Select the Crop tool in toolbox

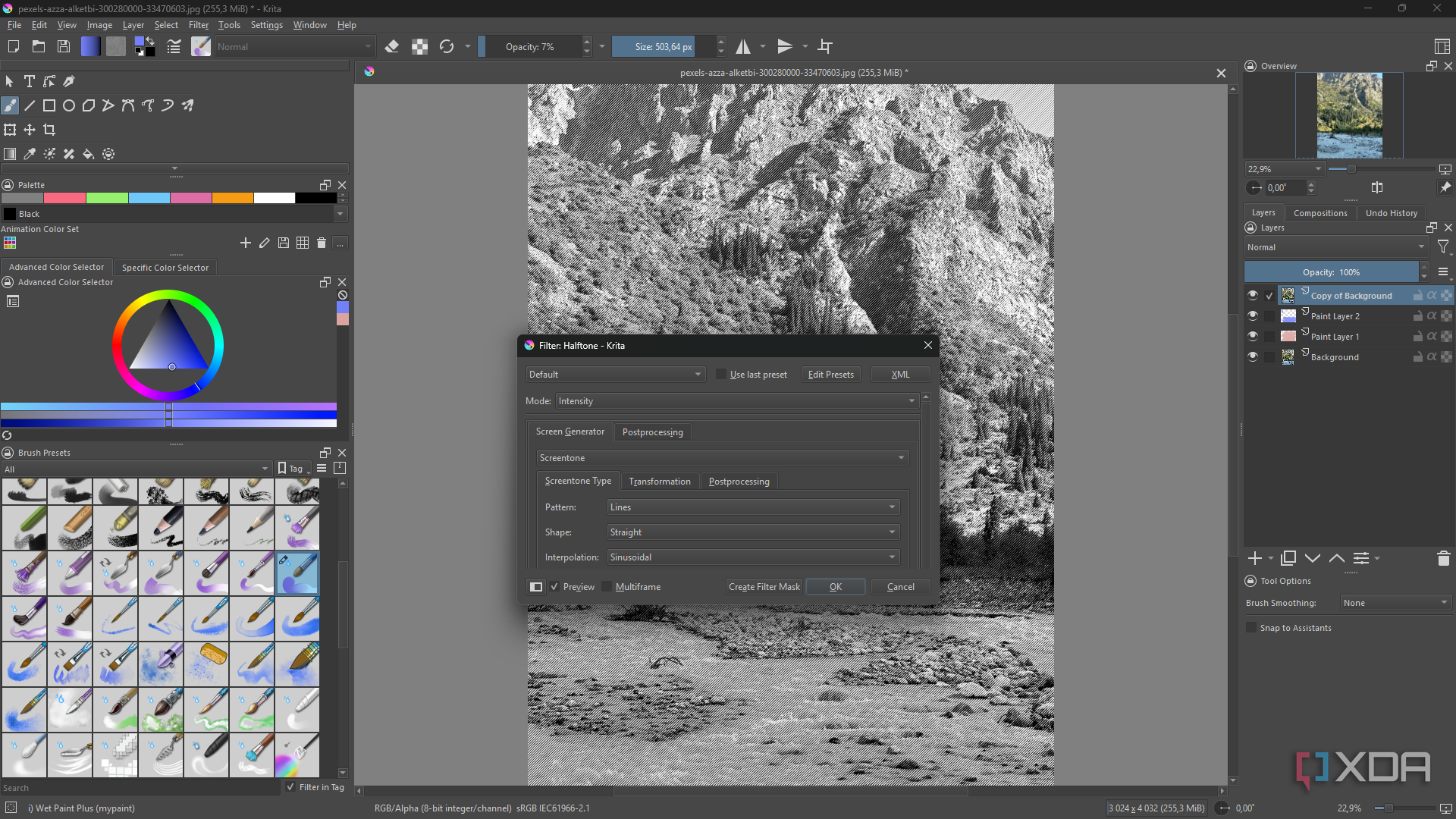(x=49, y=130)
